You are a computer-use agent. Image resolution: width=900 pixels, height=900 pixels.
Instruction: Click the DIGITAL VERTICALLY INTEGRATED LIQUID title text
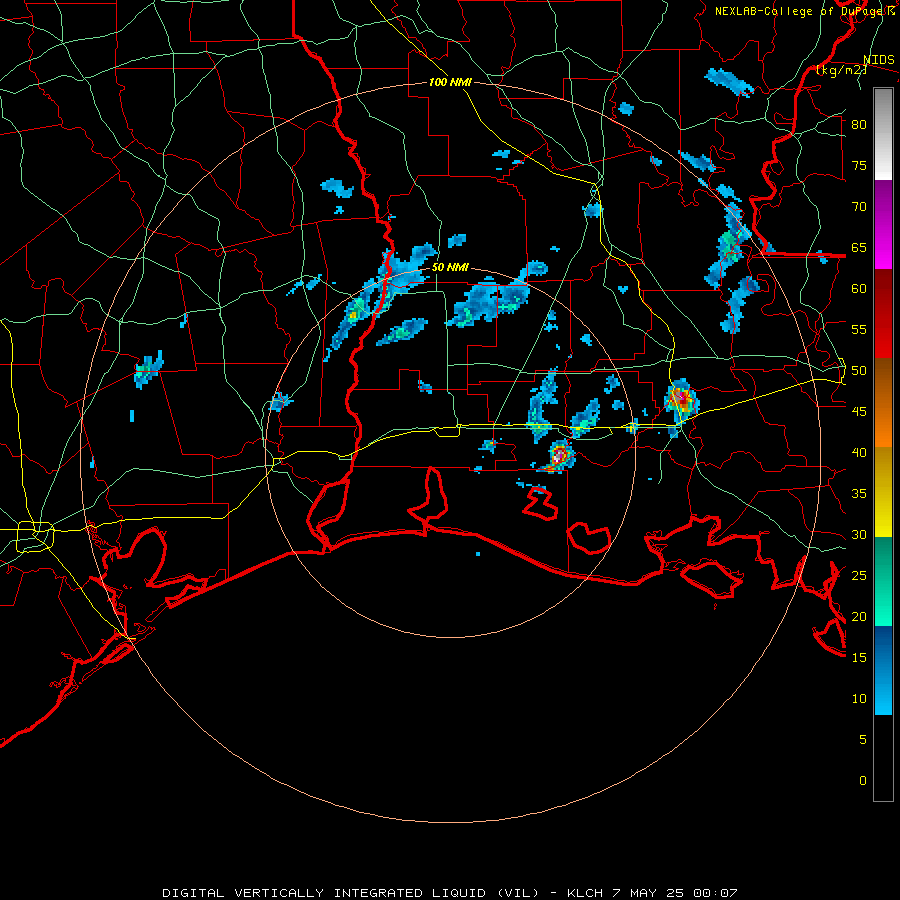click(324, 893)
